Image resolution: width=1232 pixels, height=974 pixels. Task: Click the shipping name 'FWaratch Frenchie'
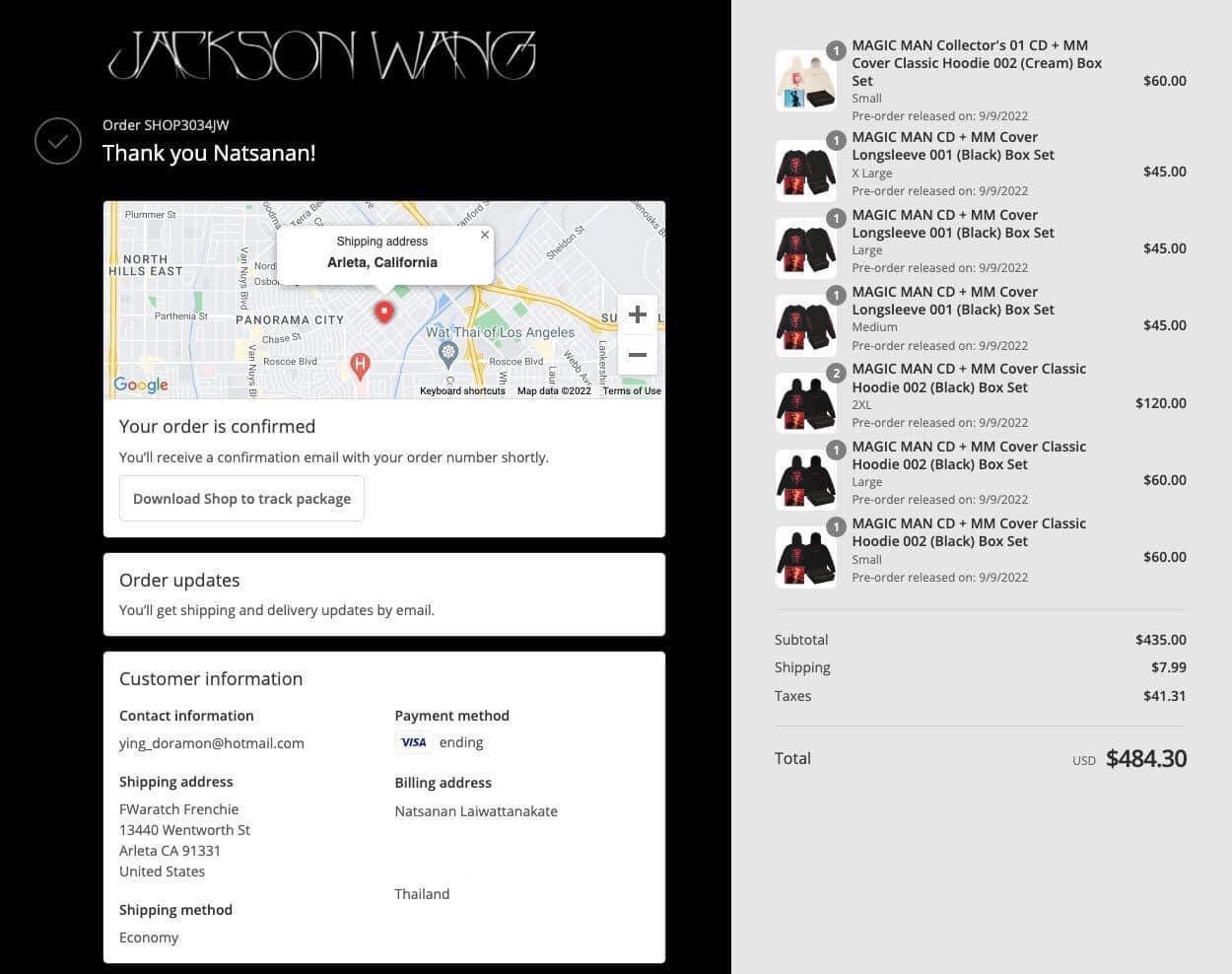pos(178,809)
